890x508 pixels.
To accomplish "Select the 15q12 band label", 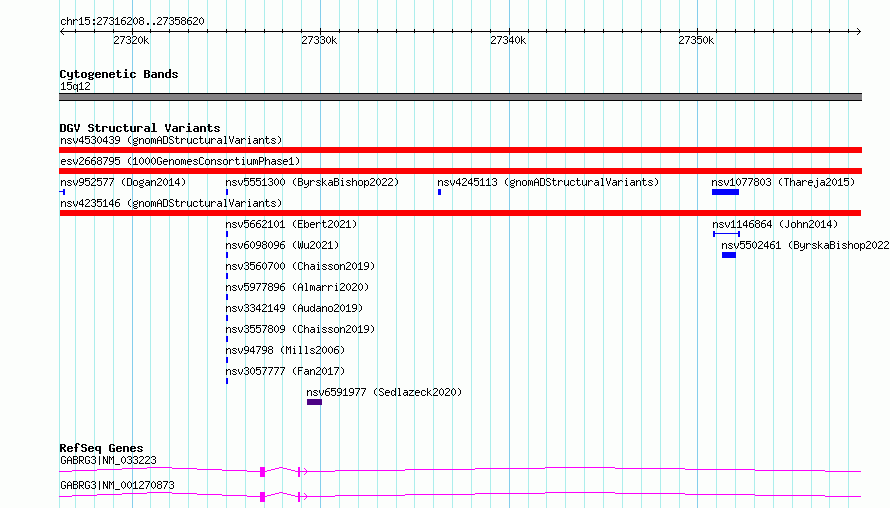I will coord(75,86).
